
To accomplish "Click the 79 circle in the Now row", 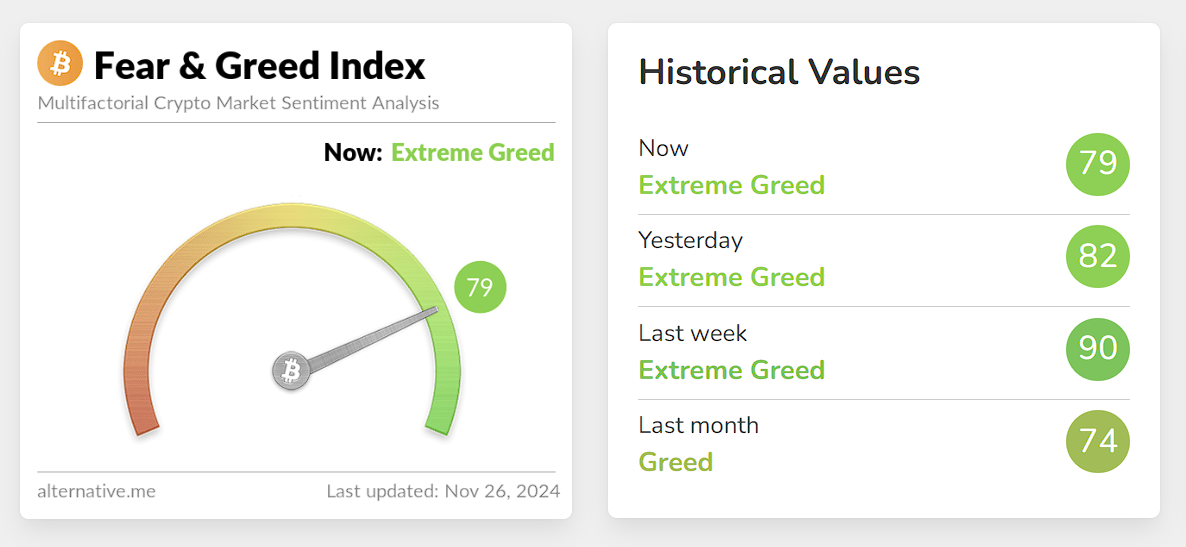I will click(x=1098, y=163).
